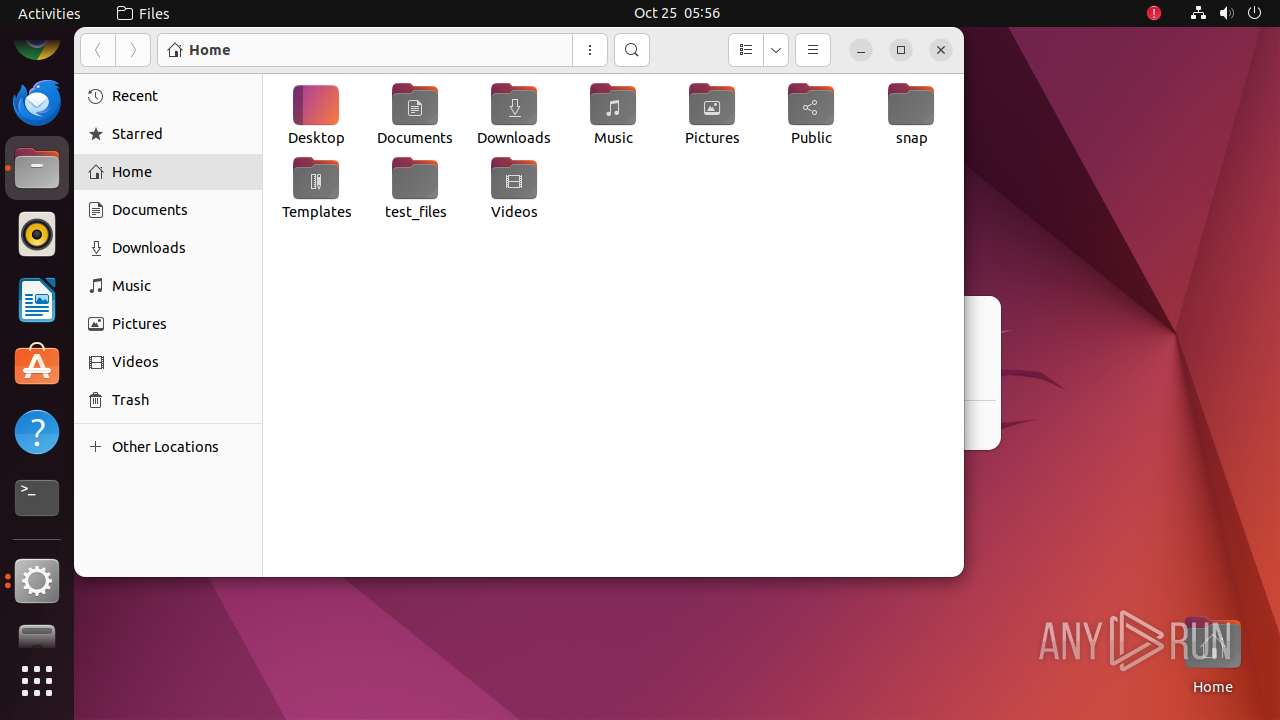This screenshot has width=1280, height=720.
Task: Close the Files window
Action: click(941, 50)
